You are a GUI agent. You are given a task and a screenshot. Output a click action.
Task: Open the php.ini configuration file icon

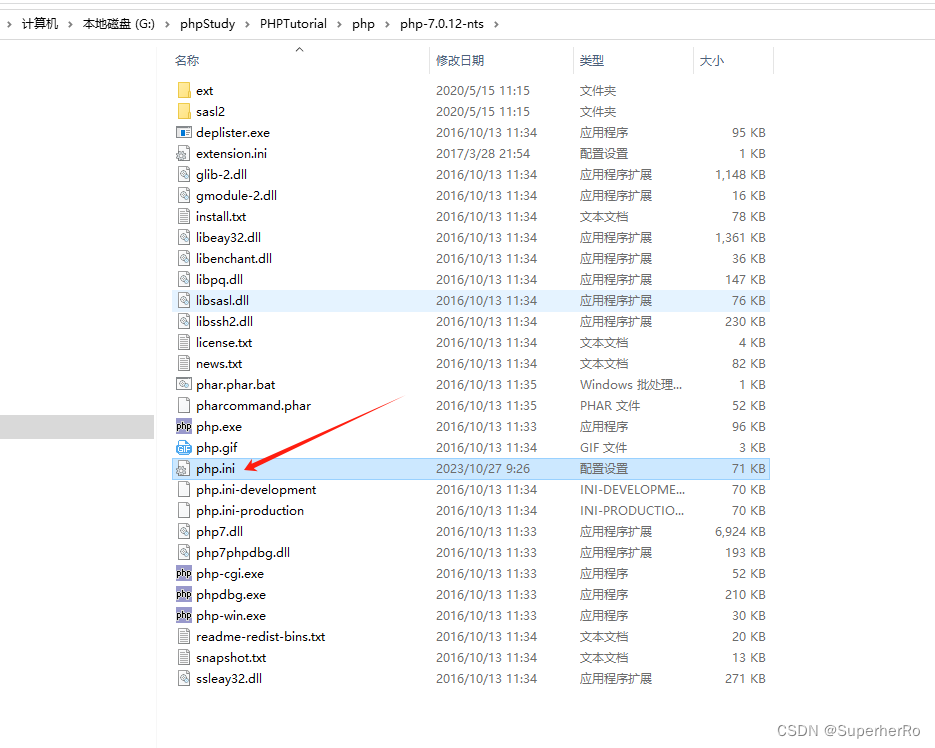(184, 468)
